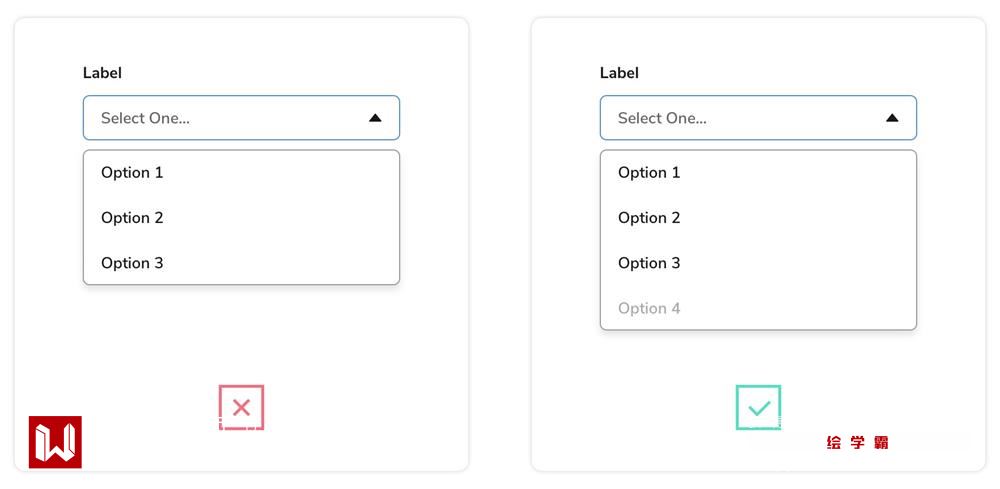Choose Option 2 in left list
Image resolution: width=1000 pixels, height=489 pixels.
point(132,218)
